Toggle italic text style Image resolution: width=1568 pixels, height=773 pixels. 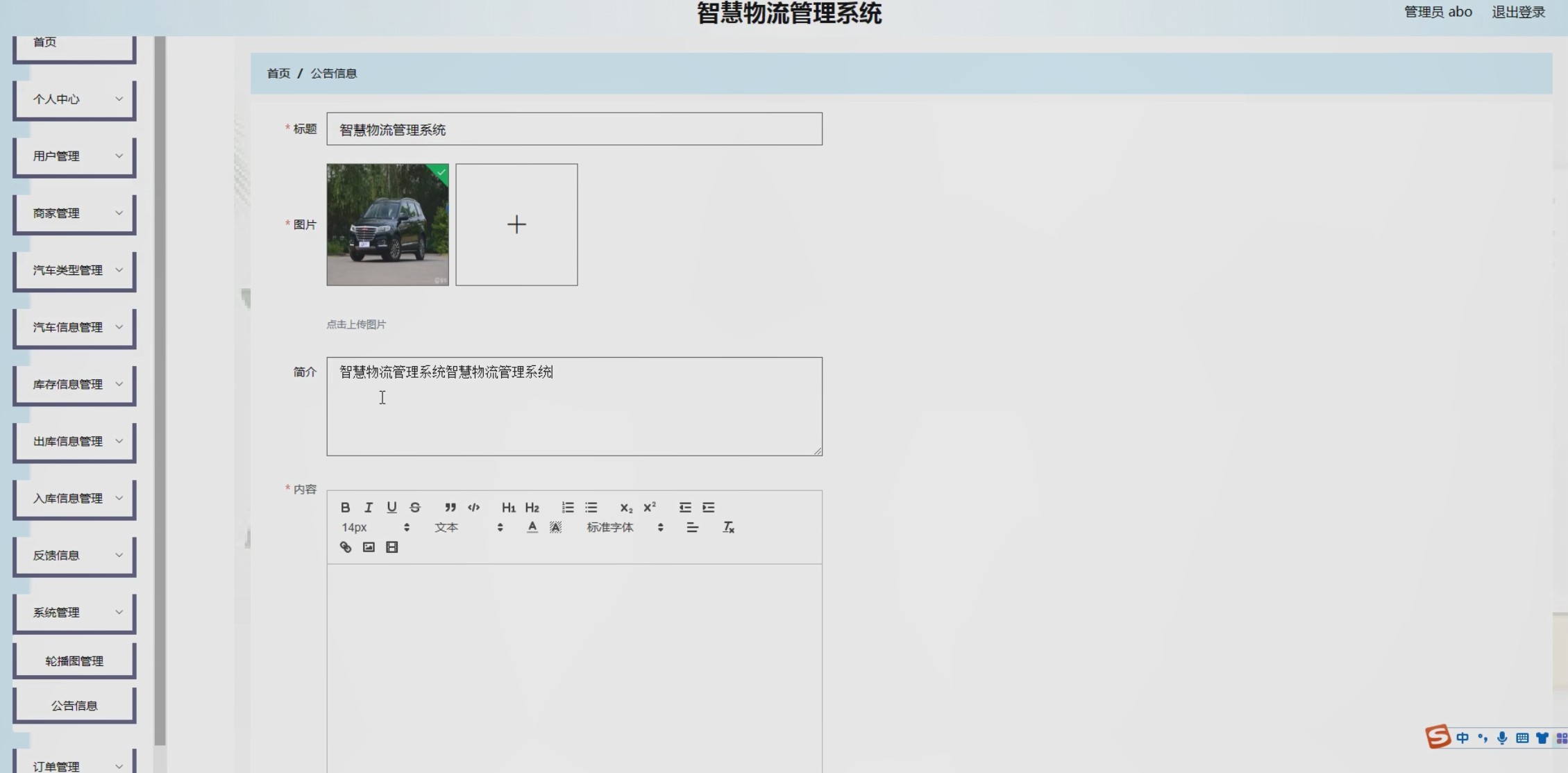[369, 508]
